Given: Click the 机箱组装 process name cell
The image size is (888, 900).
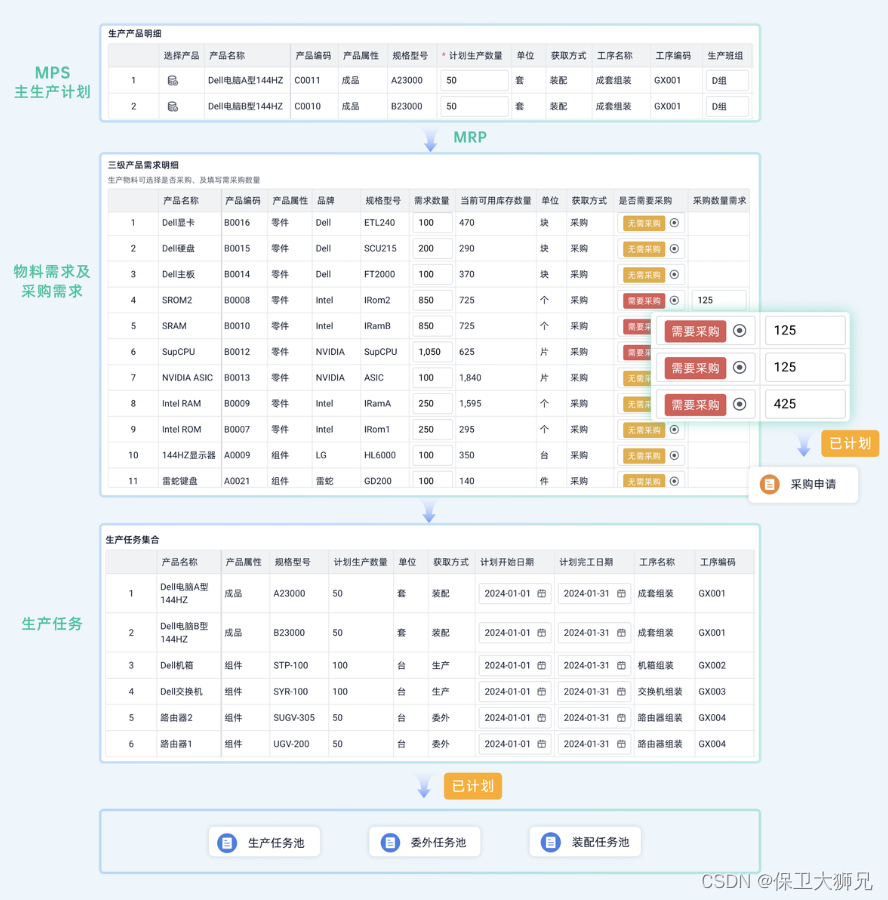Looking at the screenshot, I should pos(656,665).
